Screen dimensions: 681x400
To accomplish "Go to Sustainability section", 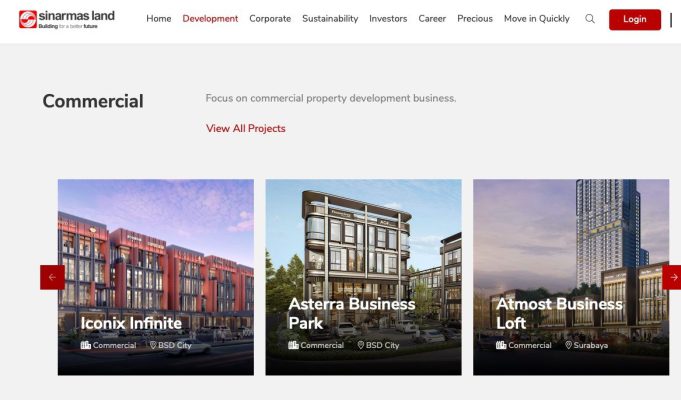I will tap(330, 19).
